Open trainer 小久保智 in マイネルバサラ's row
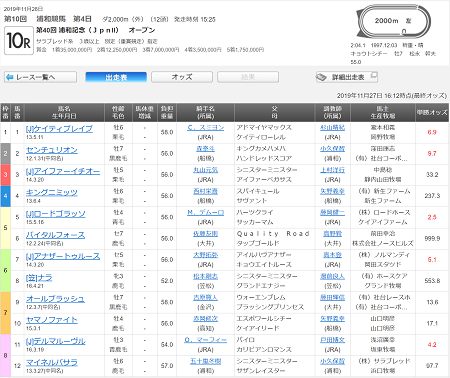The image size is (450, 378). (332, 361)
